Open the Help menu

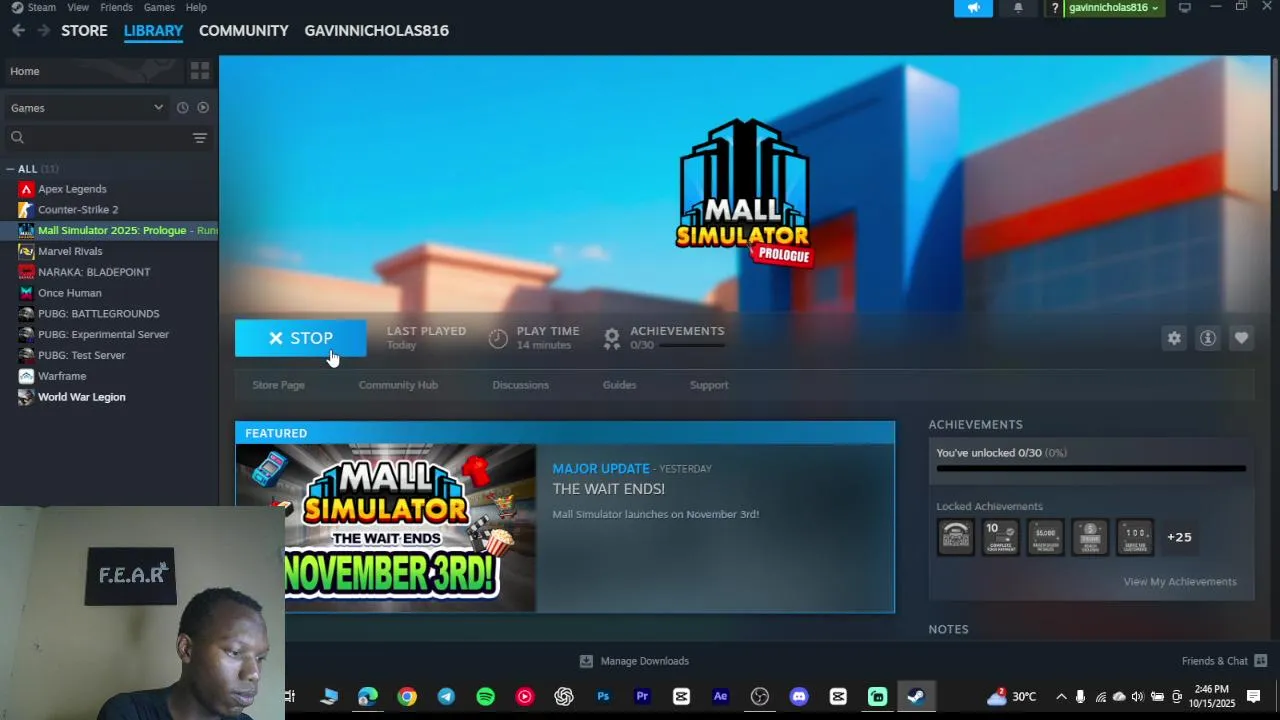(x=196, y=7)
